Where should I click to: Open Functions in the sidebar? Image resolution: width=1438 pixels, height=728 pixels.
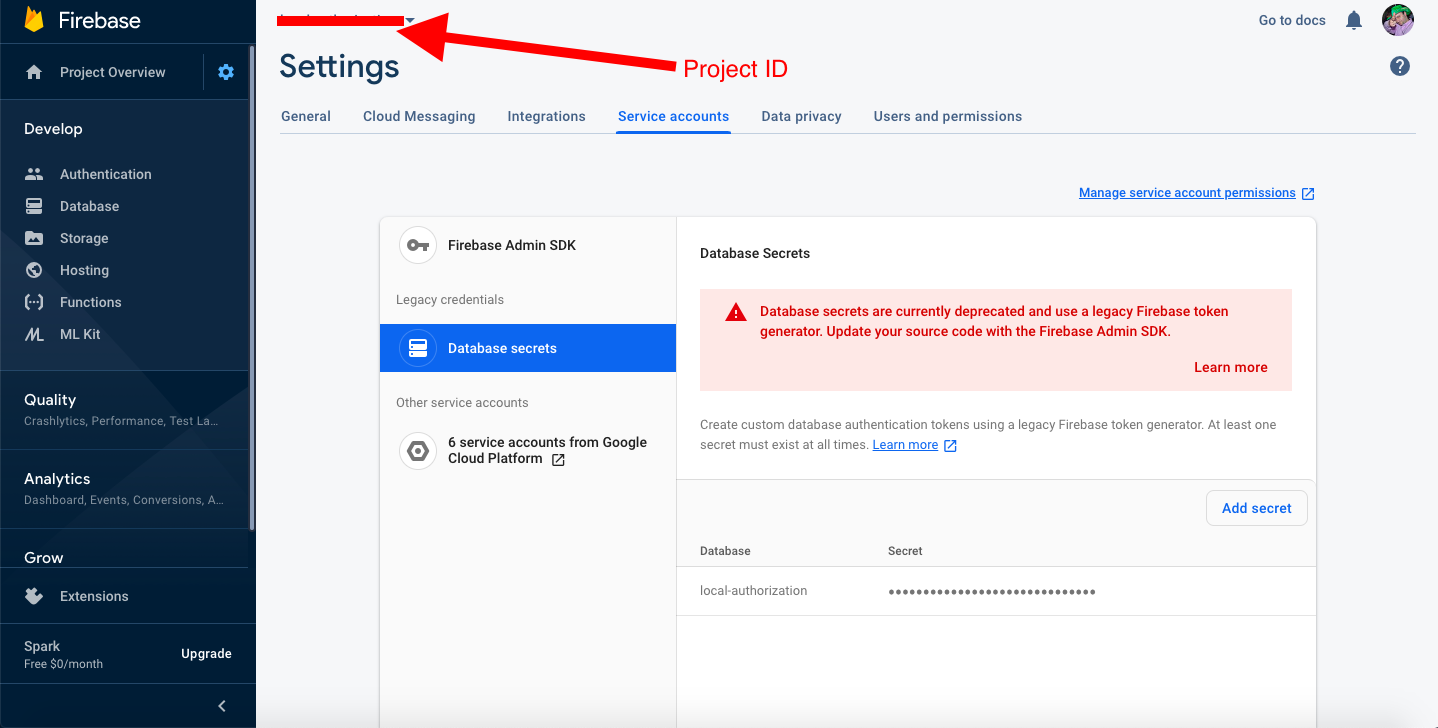90,302
